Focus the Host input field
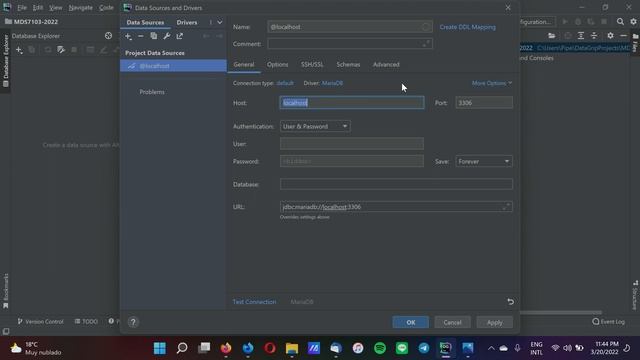Viewport: 640px width, 360px height. click(352, 103)
